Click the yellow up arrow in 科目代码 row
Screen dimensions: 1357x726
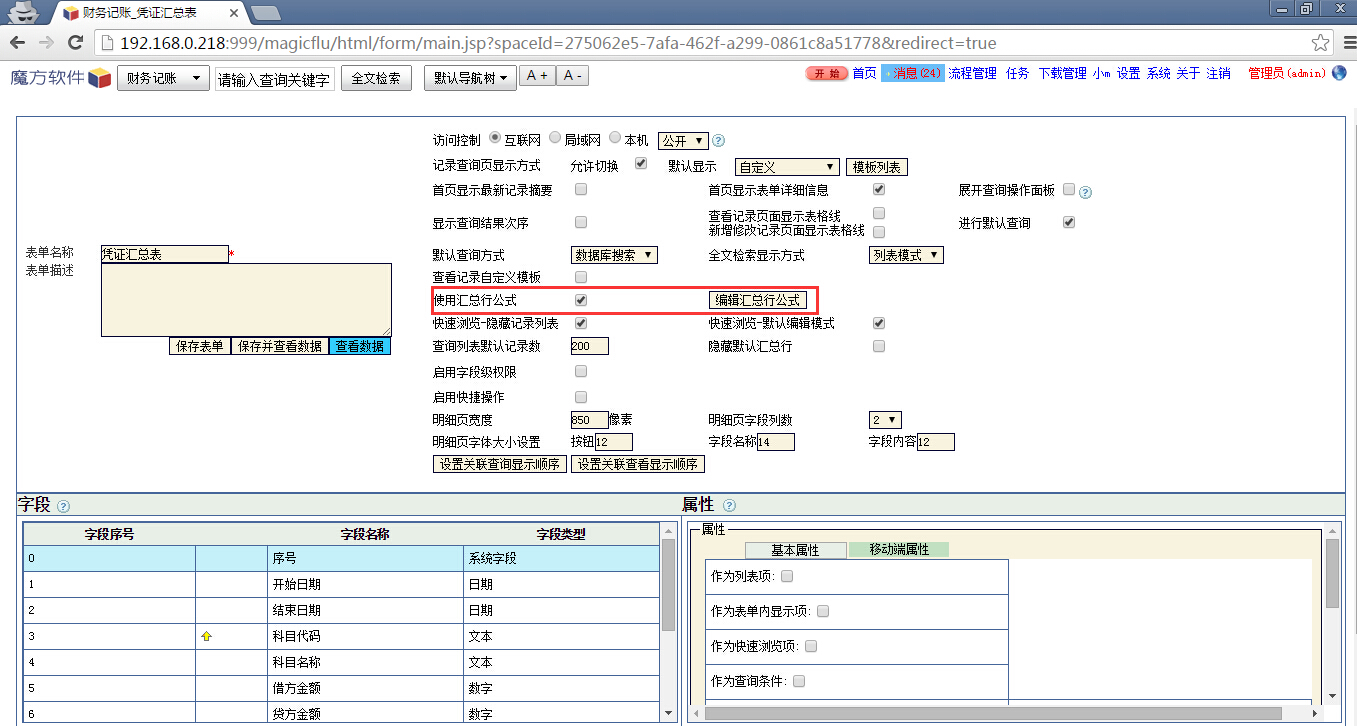(207, 636)
